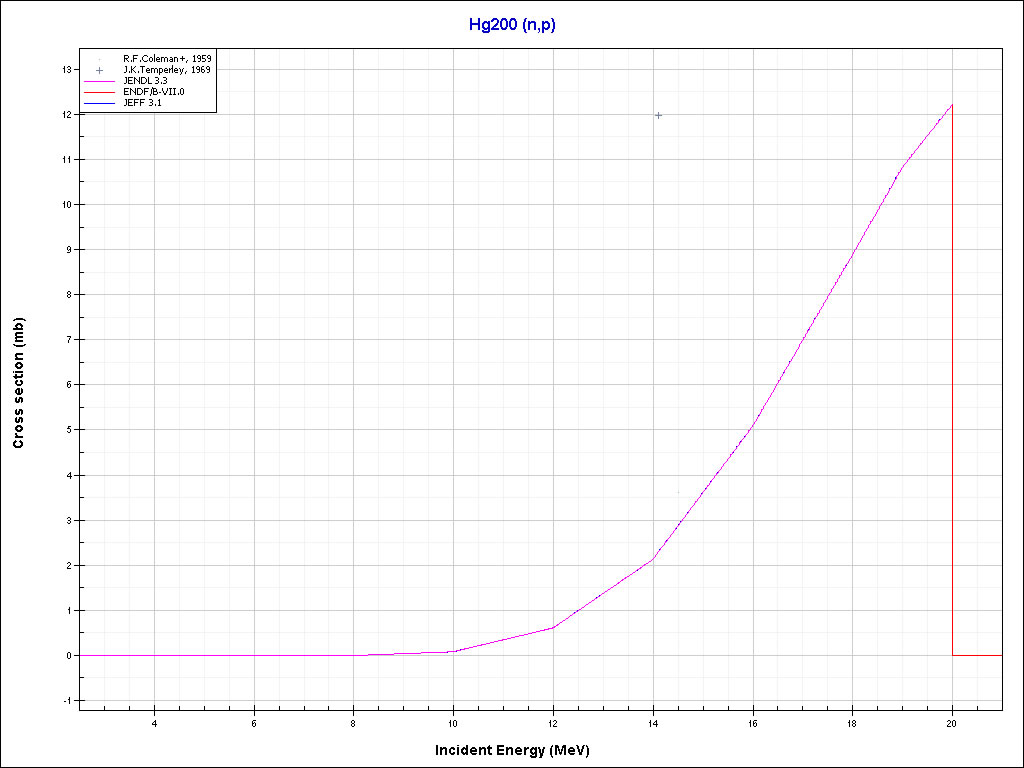Click the J.K.Temperley 1969 legend marker
1024x768 pixels.
click(x=99, y=70)
